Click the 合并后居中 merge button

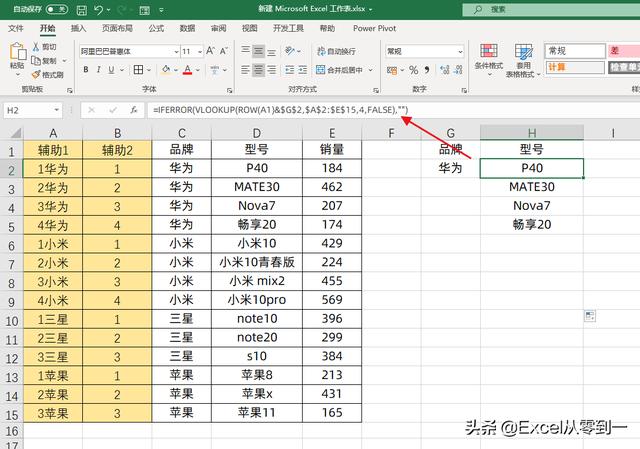340,70
